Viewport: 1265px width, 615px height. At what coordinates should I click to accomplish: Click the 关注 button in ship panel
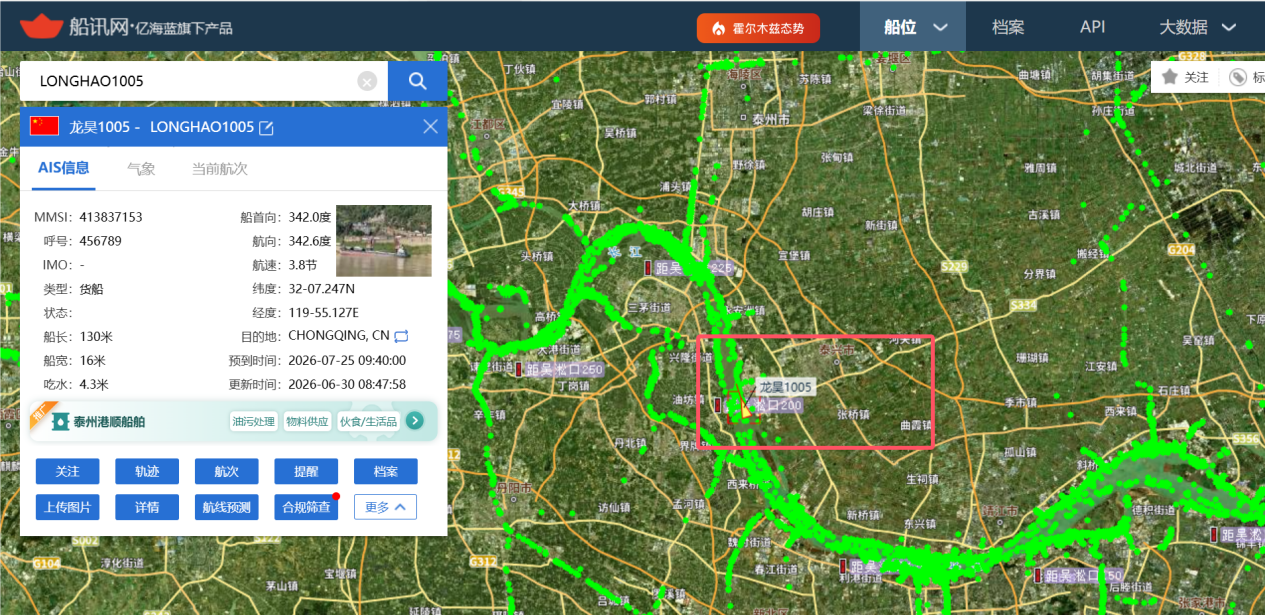tap(67, 471)
